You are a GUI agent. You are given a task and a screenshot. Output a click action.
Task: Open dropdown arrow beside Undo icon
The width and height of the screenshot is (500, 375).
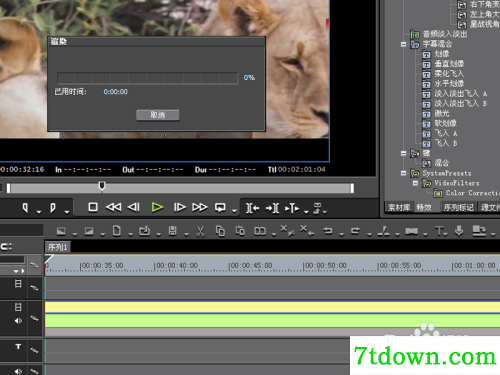coord(341,235)
